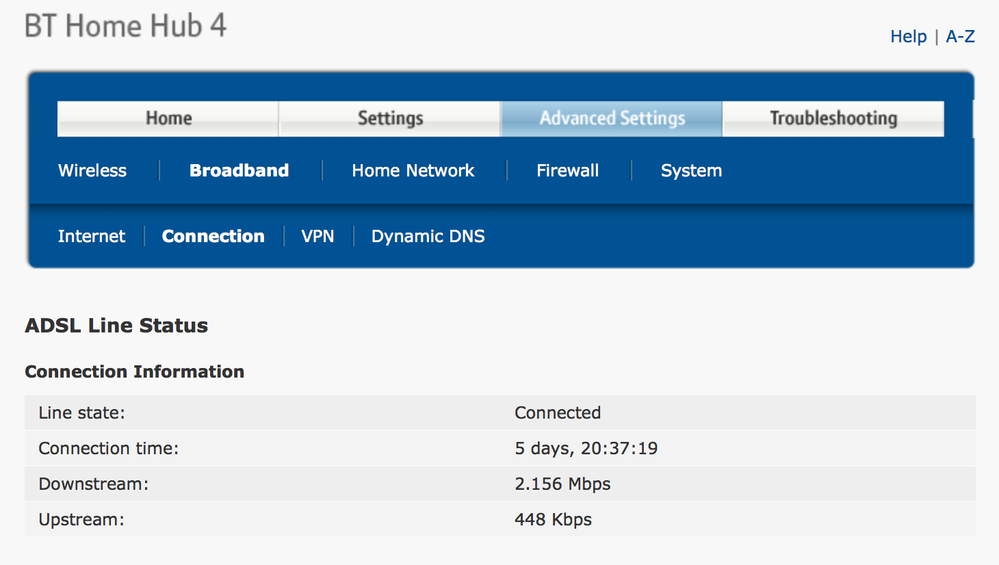Go to the Troubleshooting tab
999x565 pixels.
click(x=833, y=118)
